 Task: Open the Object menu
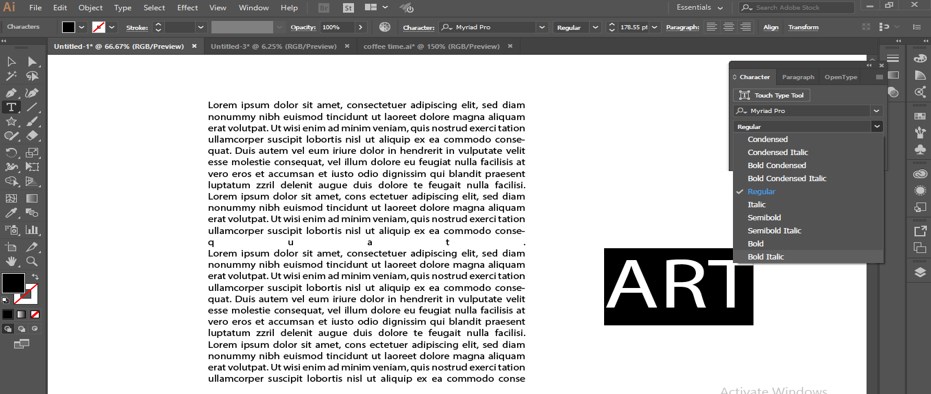[x=90, y=8]
